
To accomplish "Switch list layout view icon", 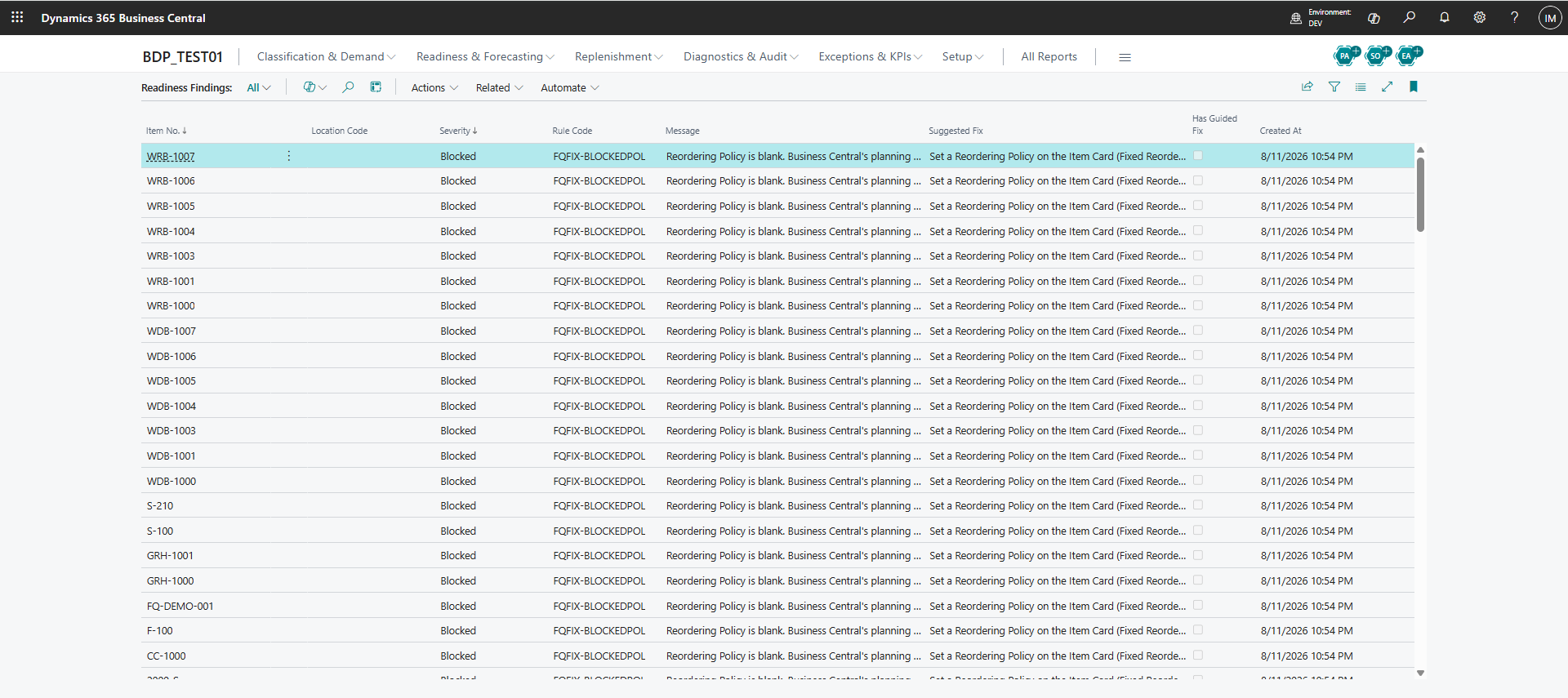I will tap(1360, 87).
